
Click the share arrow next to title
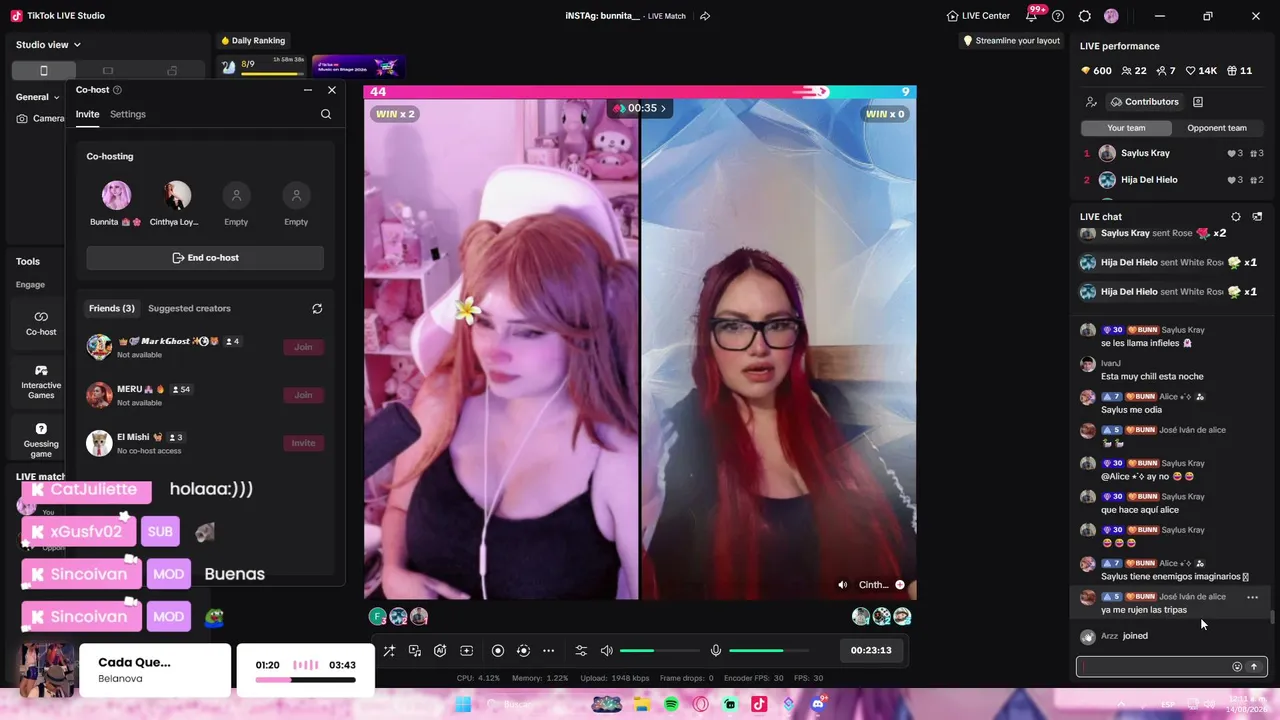tap(705, 16)
